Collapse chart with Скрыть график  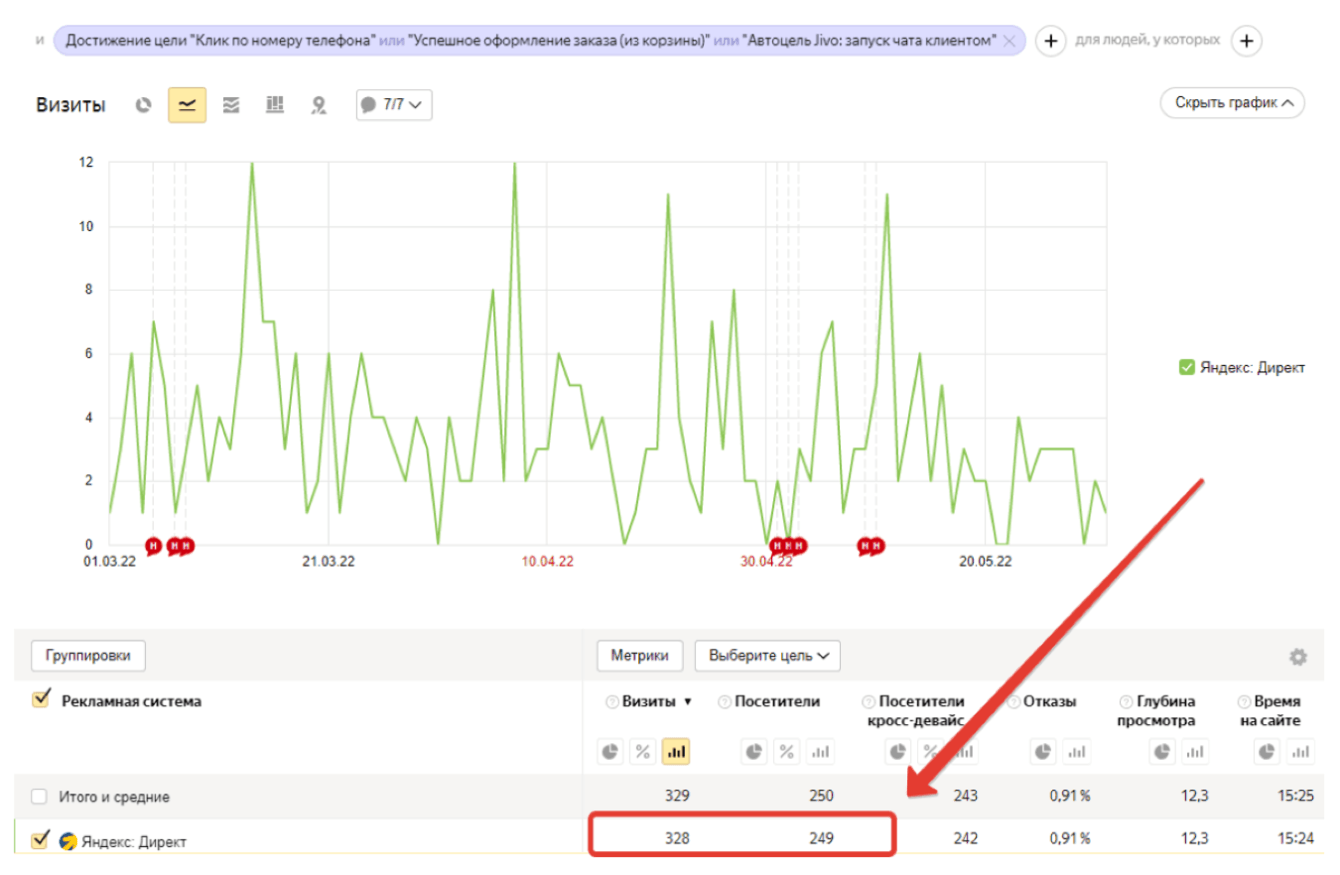(x=1232, y=103)
